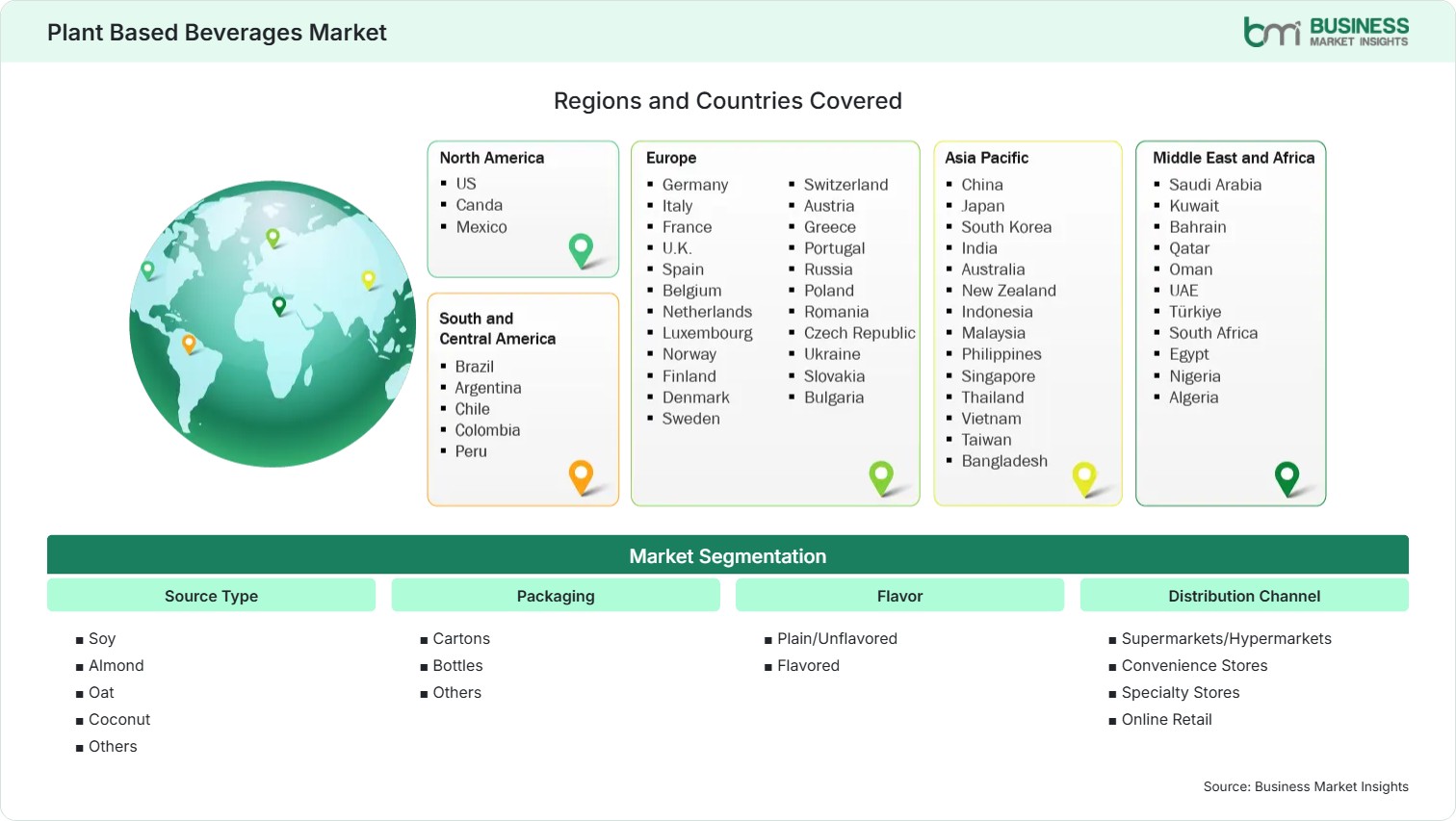Click Colombia in South and Central America
This screenshot has height=821, width=1456.
click(487, 430)
